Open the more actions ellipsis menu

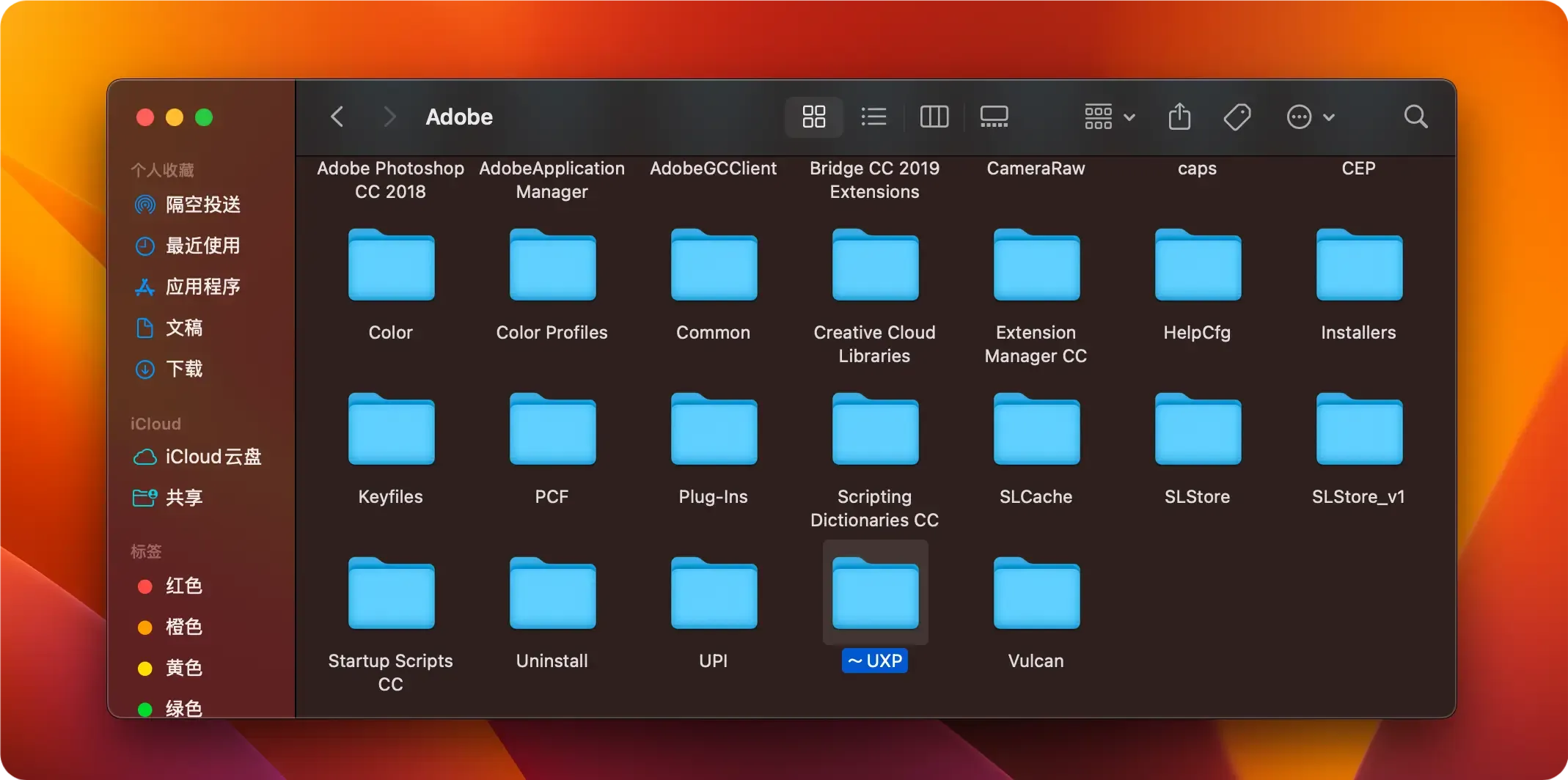(x=1311, y=117)
